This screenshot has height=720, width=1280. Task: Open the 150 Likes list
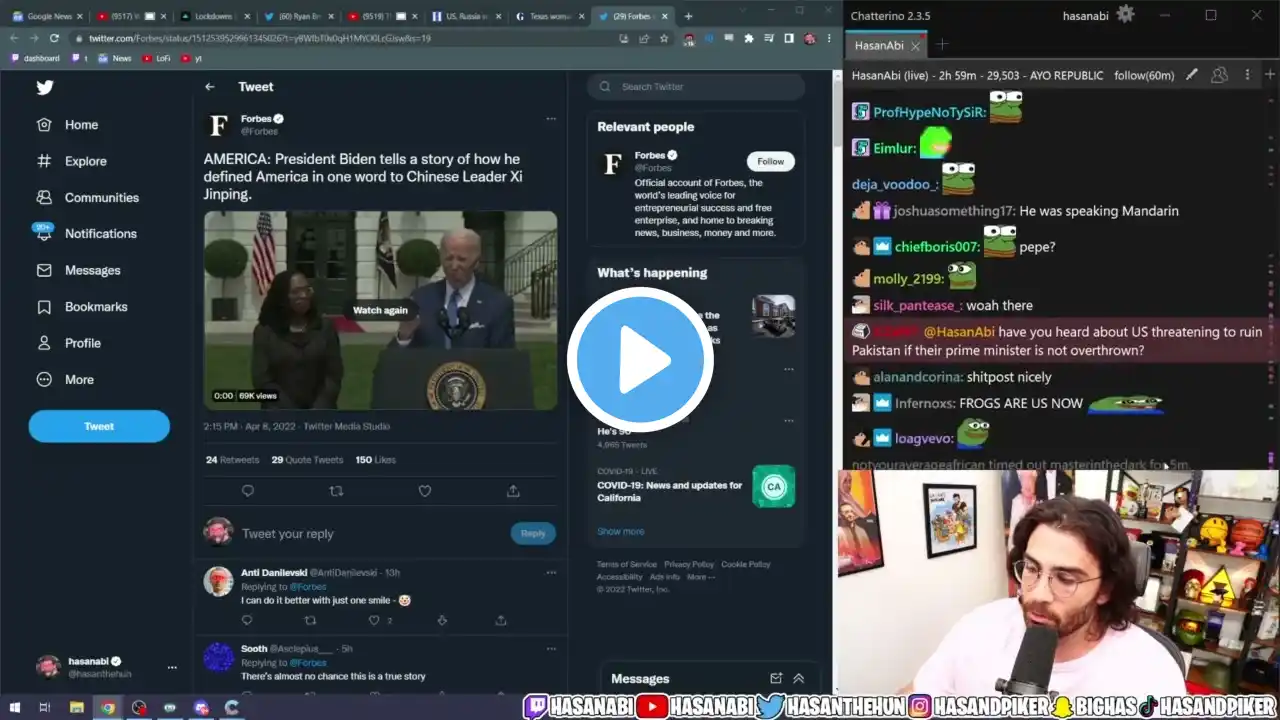click(x=376, y=460)
